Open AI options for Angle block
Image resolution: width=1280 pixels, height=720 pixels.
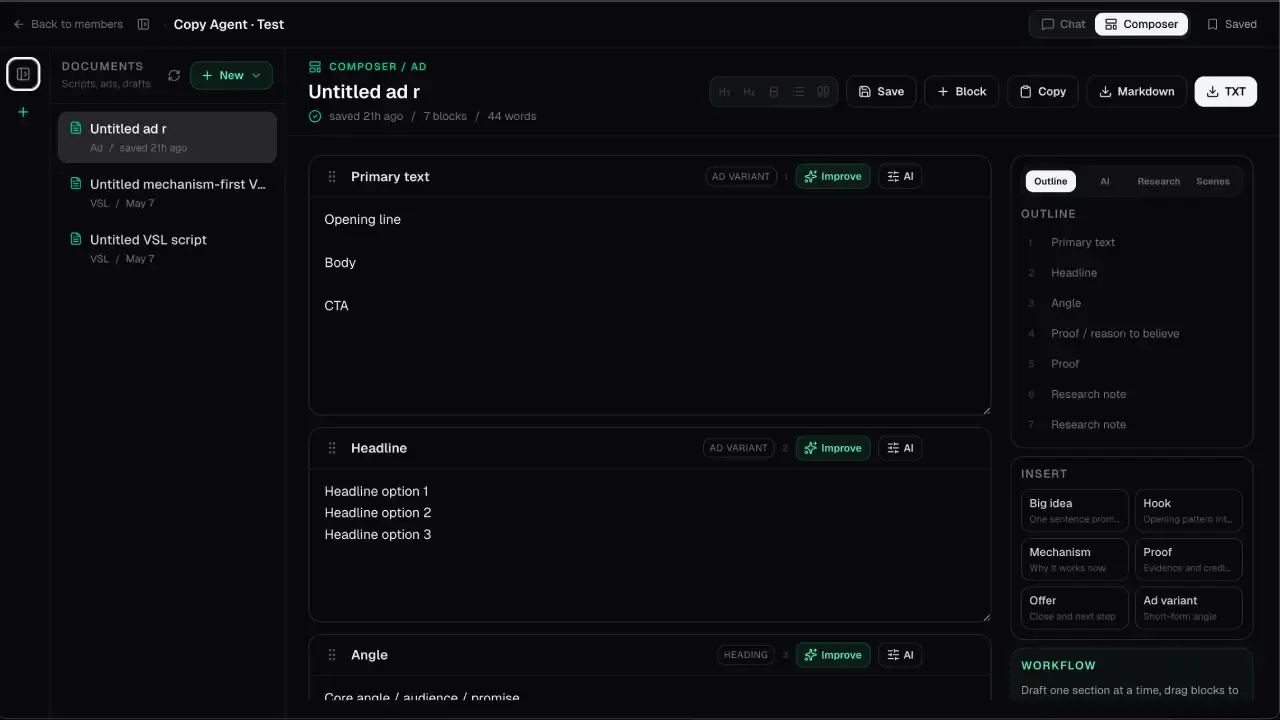point(900,655)
